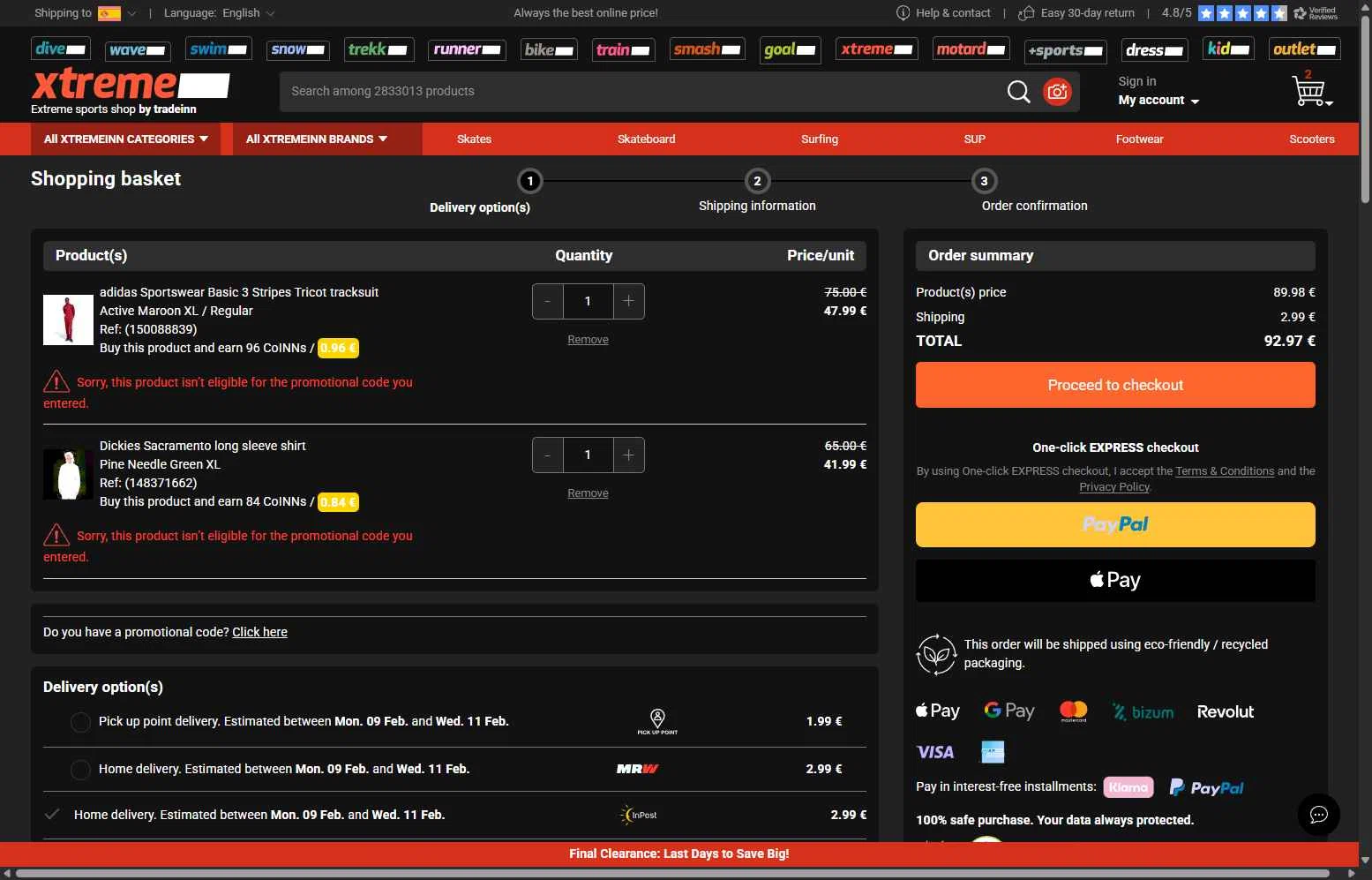Increase adidas tracksuit quantity

(x=628, y=301)
